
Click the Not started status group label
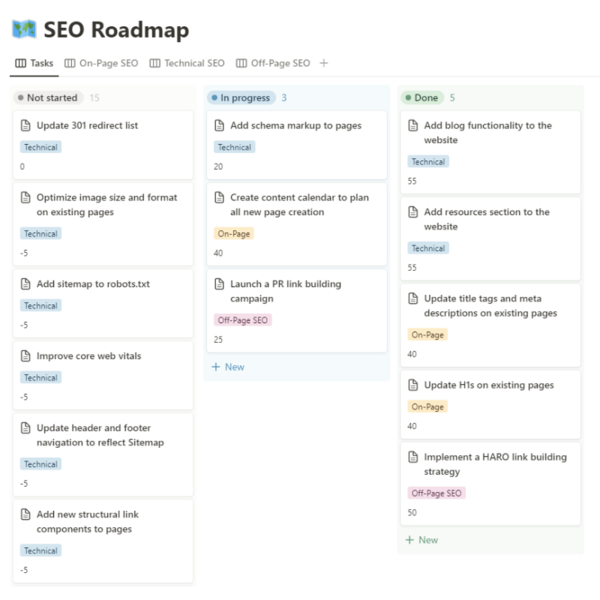(48, 98)
